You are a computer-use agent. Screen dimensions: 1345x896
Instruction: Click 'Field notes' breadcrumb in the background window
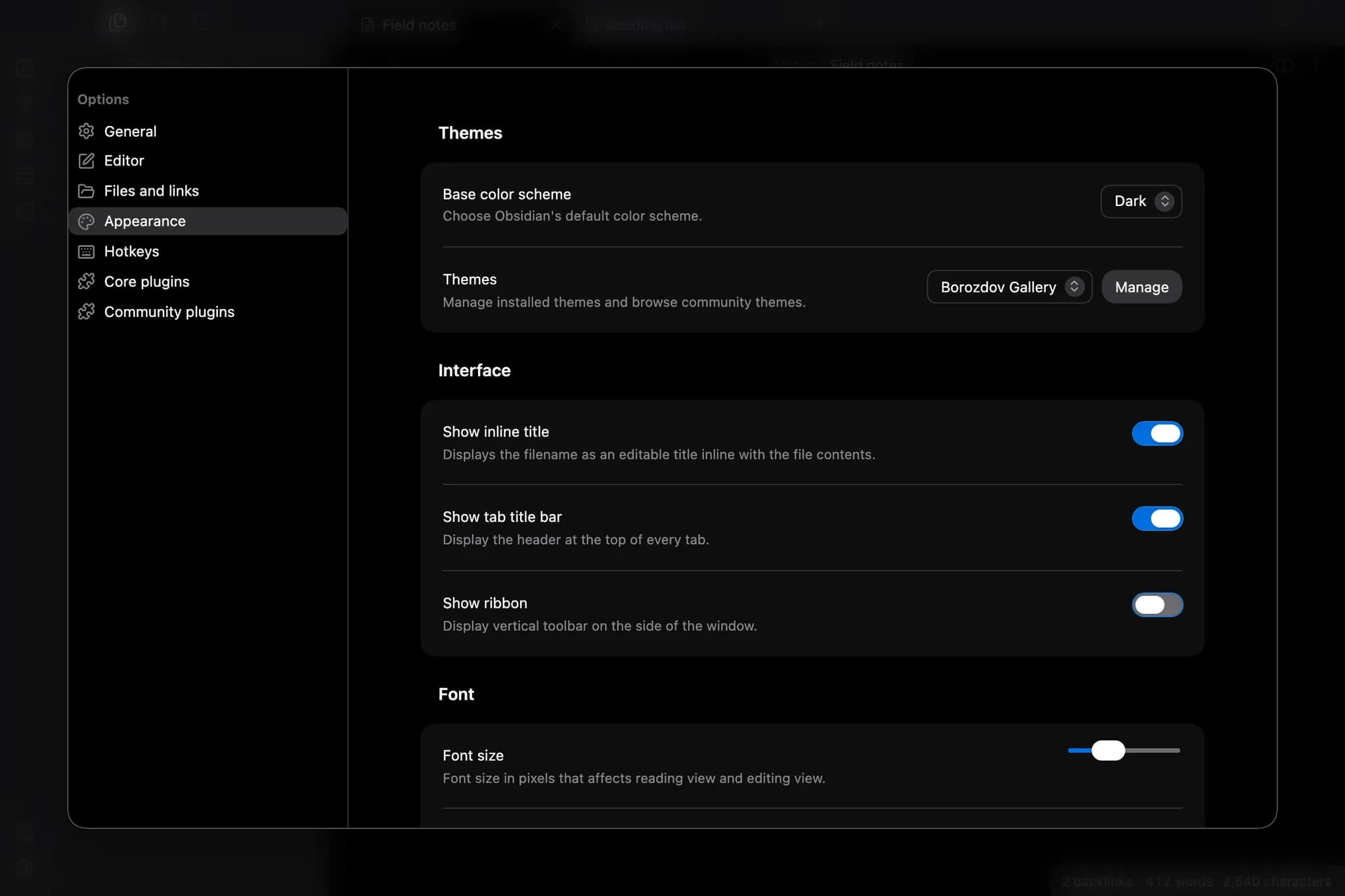coord(867,64)
